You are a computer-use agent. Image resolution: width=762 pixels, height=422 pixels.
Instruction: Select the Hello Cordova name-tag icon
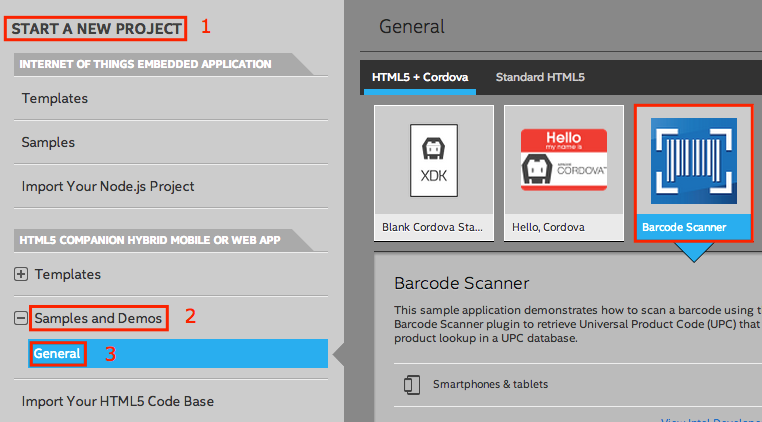[564, 160]
